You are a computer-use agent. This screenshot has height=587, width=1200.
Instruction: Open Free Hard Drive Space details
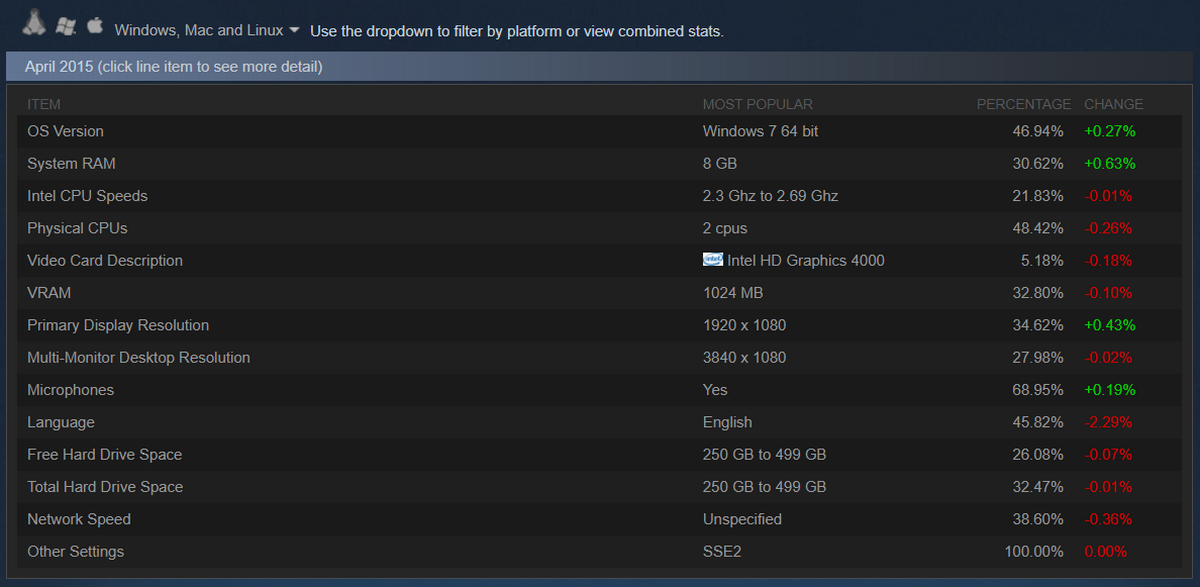[600, 454]
